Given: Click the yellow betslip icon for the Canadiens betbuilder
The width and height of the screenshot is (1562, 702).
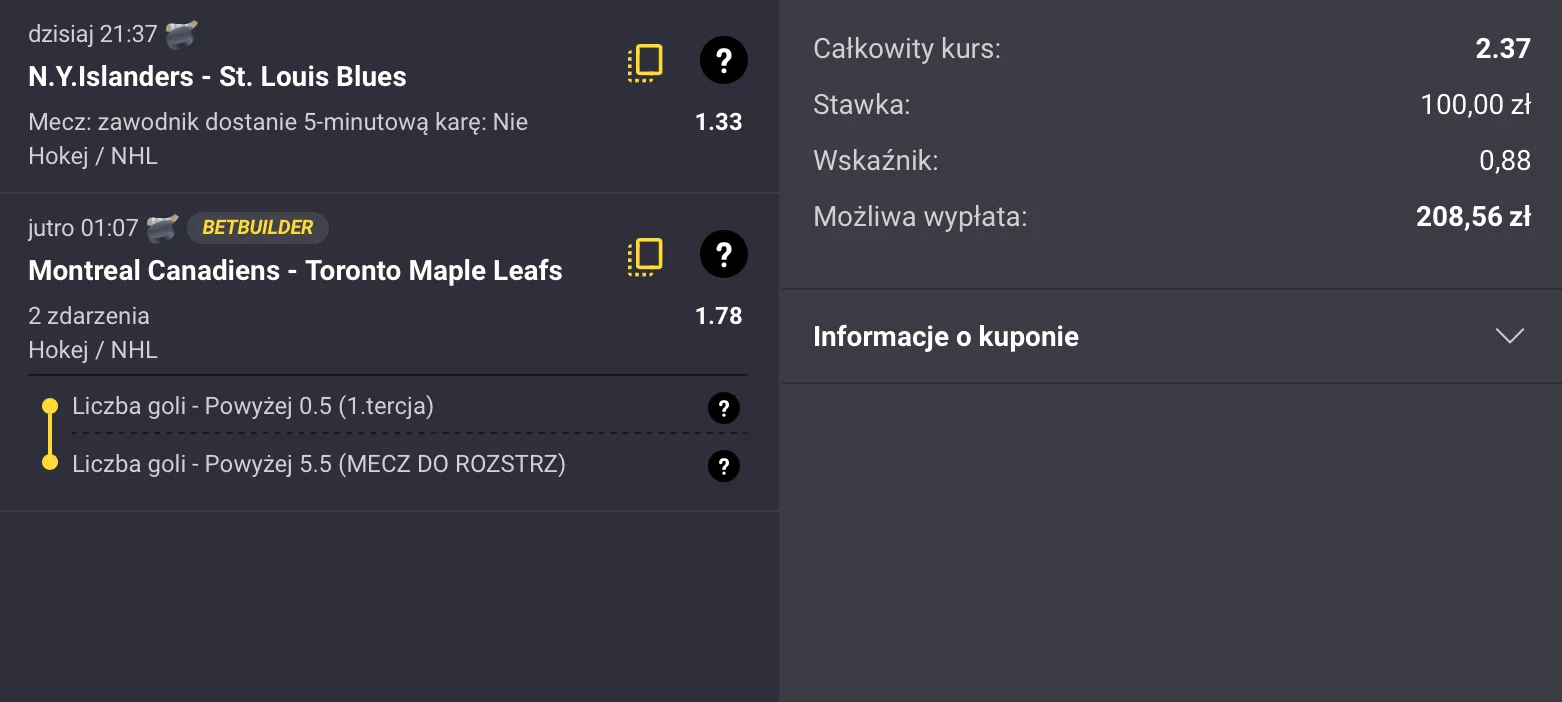Looking at the screenshot, I should [x=644, y=255].
